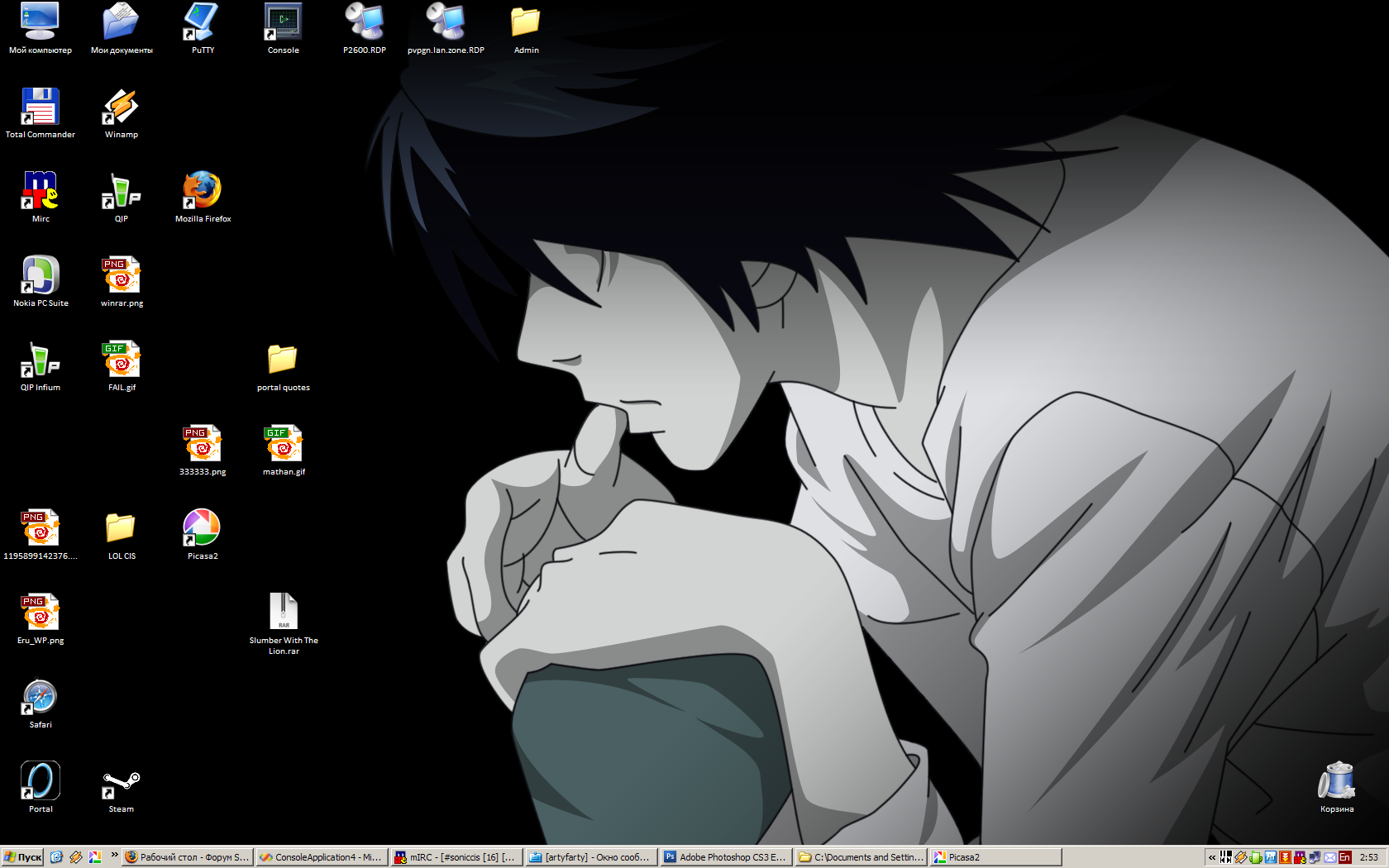Switch to the Рабочий стол - Форум Firefox window
The height and width of the screenshot is (868, 1389).
point(188,857)
